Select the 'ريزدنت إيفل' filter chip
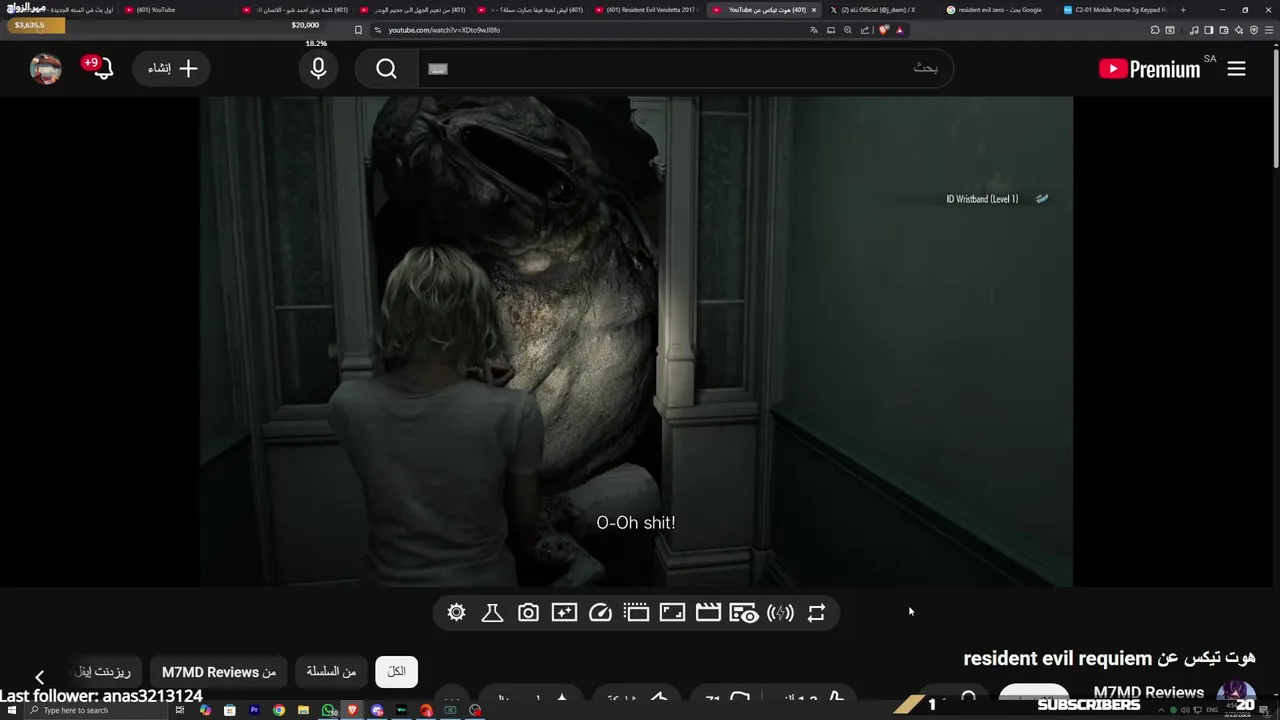1280x720 pixels. click(104, 672)
